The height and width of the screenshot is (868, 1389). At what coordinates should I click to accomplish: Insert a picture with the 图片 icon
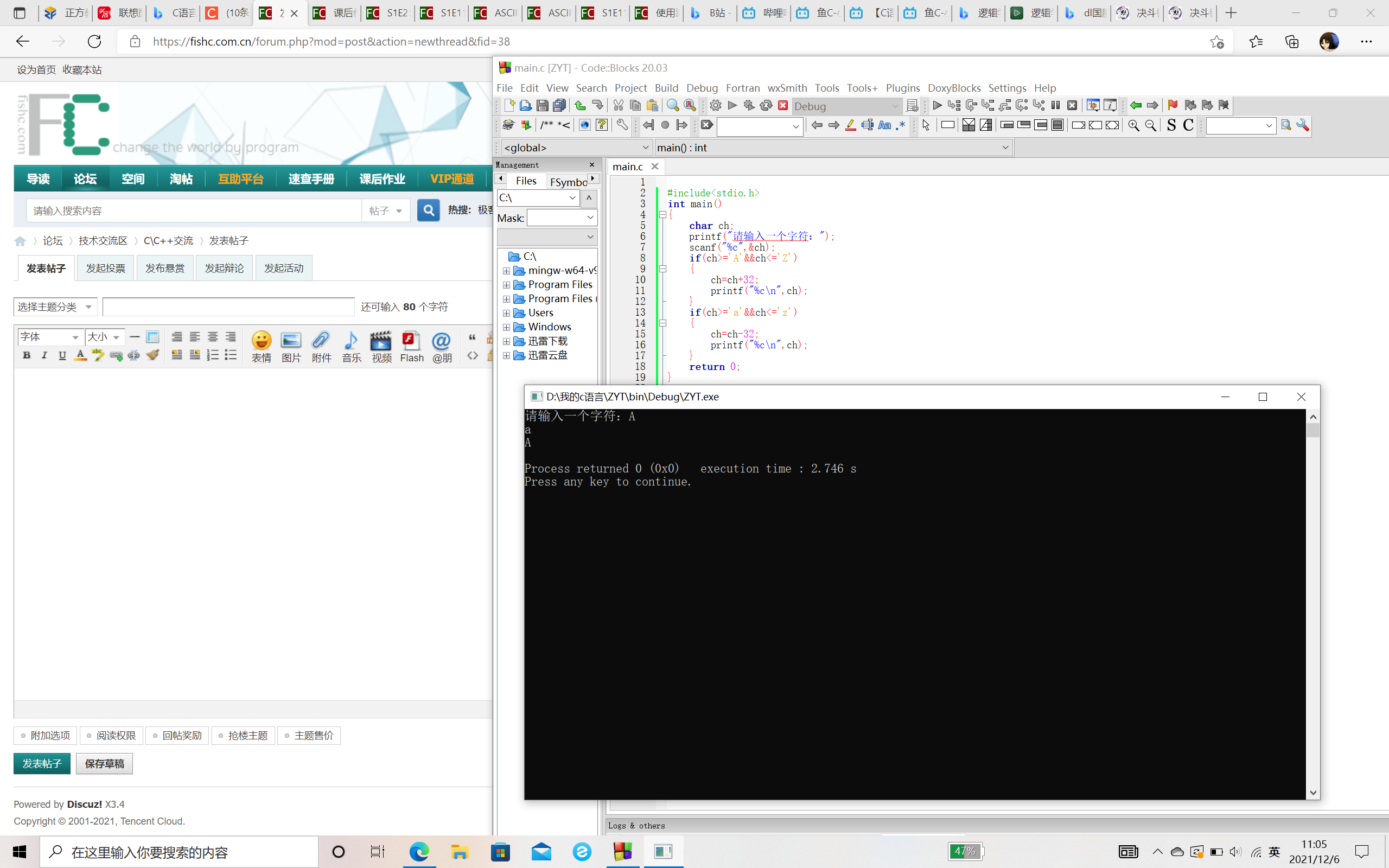[291, 347]
